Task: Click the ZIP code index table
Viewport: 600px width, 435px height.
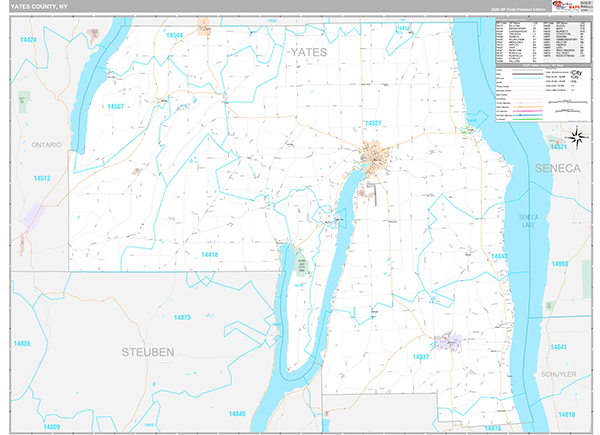Action: pyautogui.click(x=543, y=42)
